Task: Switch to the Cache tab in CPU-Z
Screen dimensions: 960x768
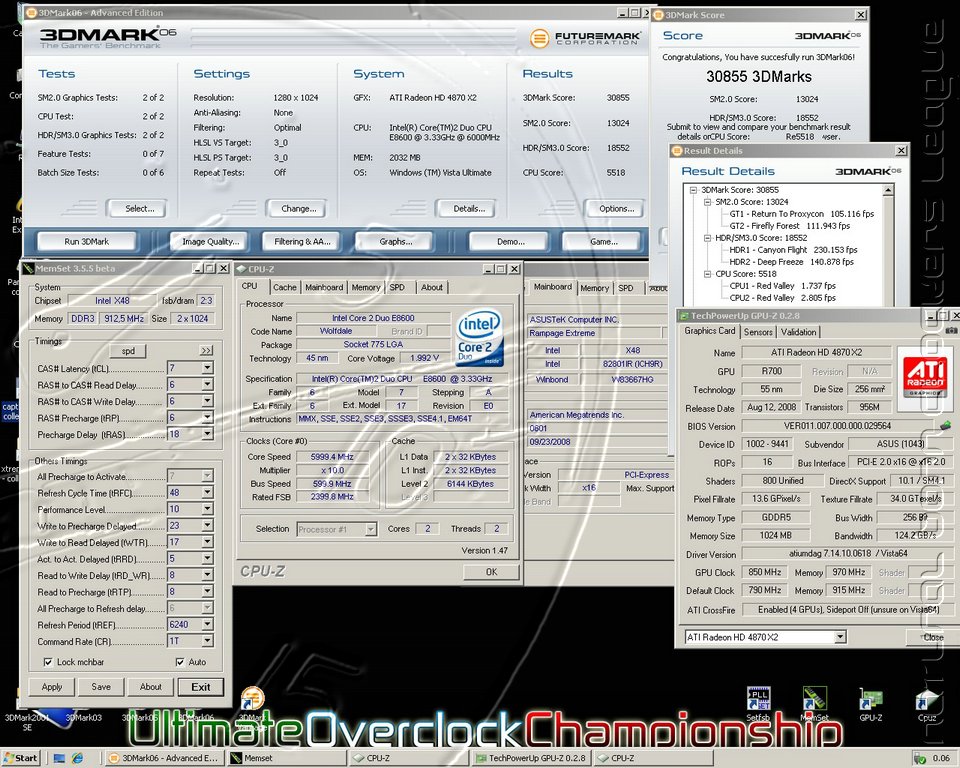Action: [285, 287]
